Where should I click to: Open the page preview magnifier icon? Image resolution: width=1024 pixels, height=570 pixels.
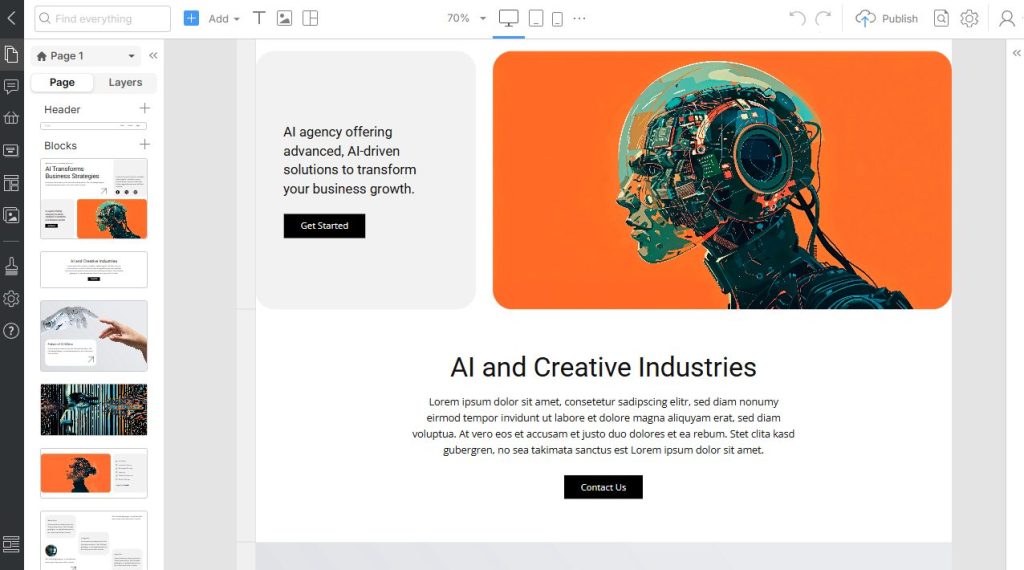click(941, 18)
